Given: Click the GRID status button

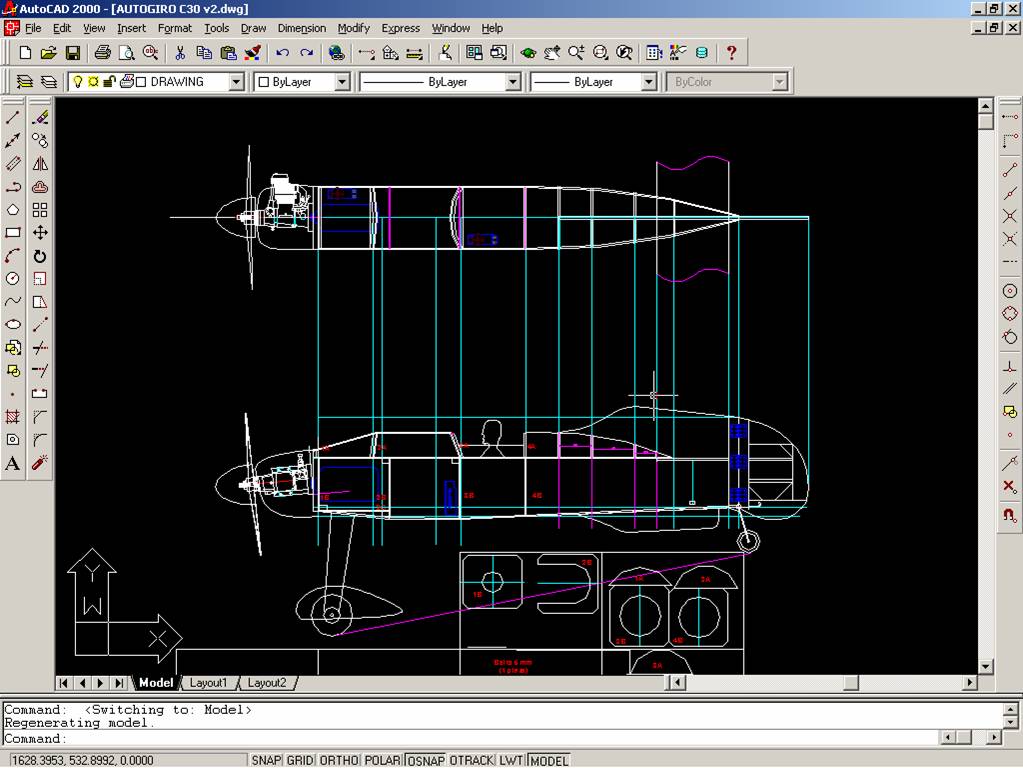Looking at the screenshot, I should coord(300,760).
